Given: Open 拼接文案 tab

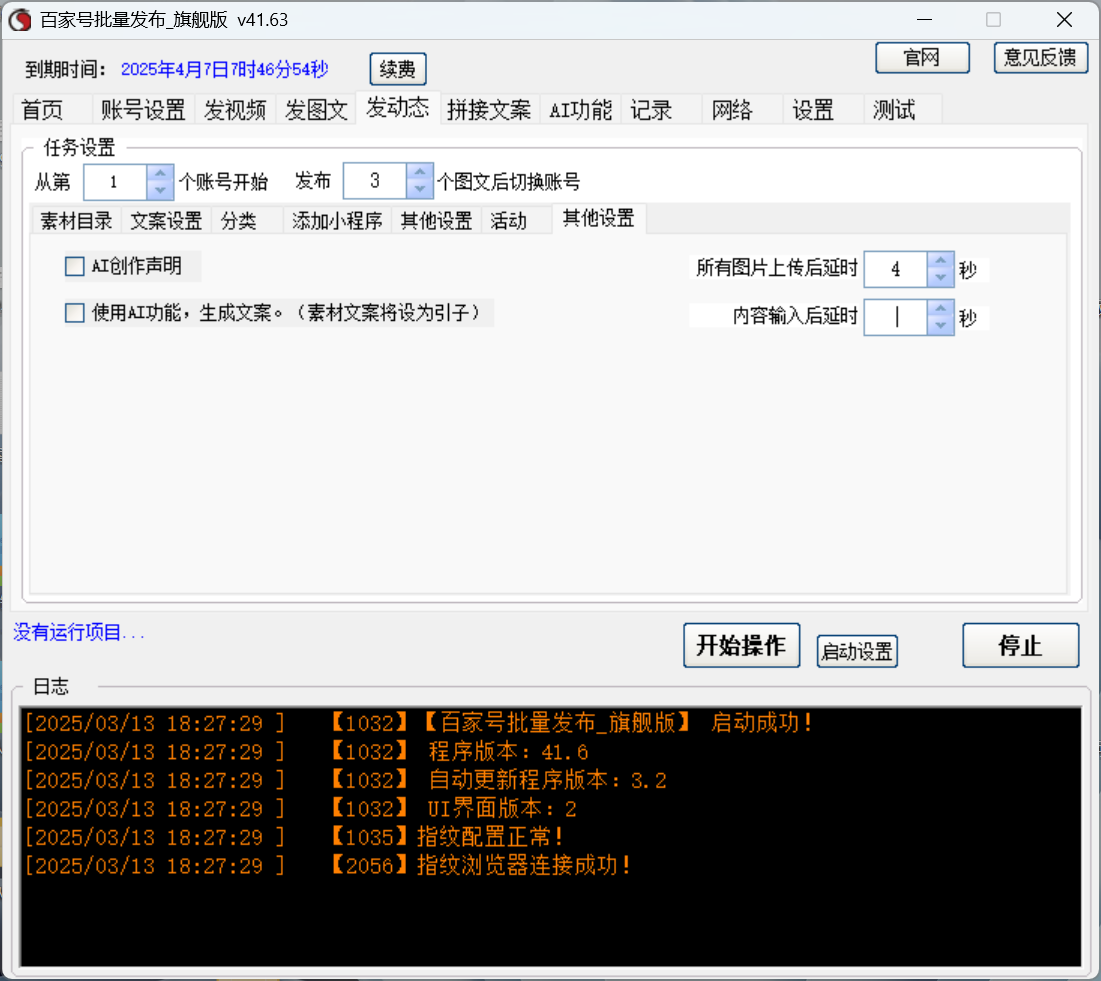Looking at the screenshot, I should pyautogui.click(x=489, y=110).
